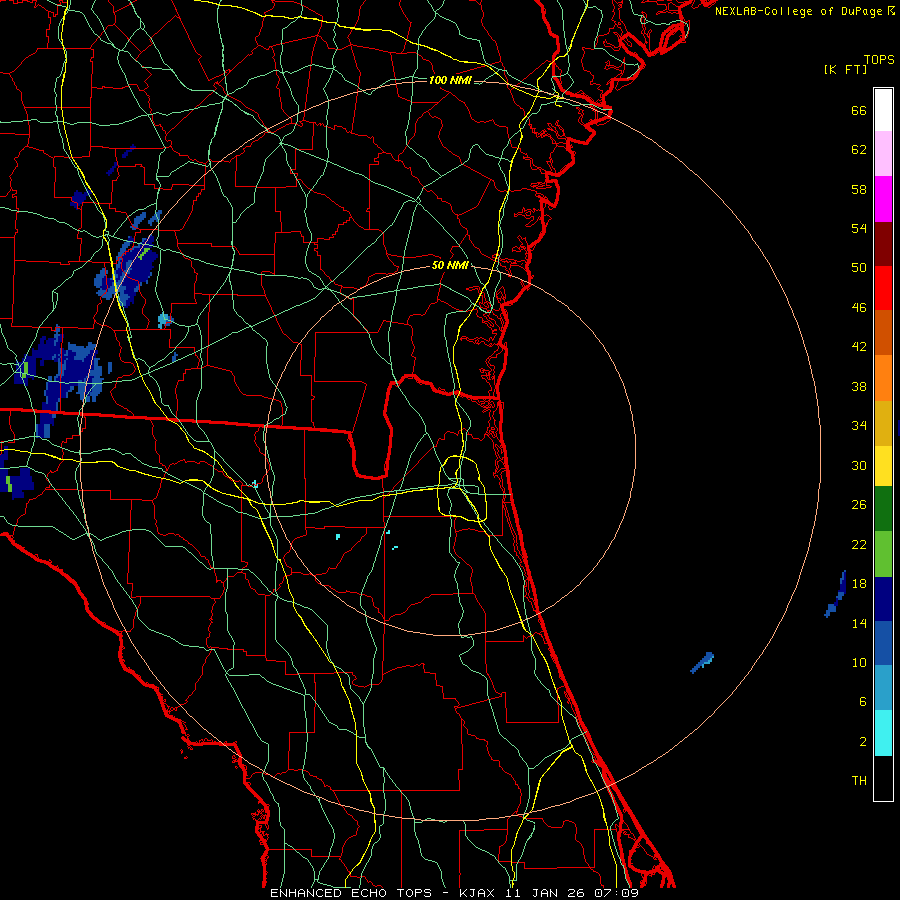Click the '26' legend value
This screenshot has height=900, width=900.
tap(859, 505)
